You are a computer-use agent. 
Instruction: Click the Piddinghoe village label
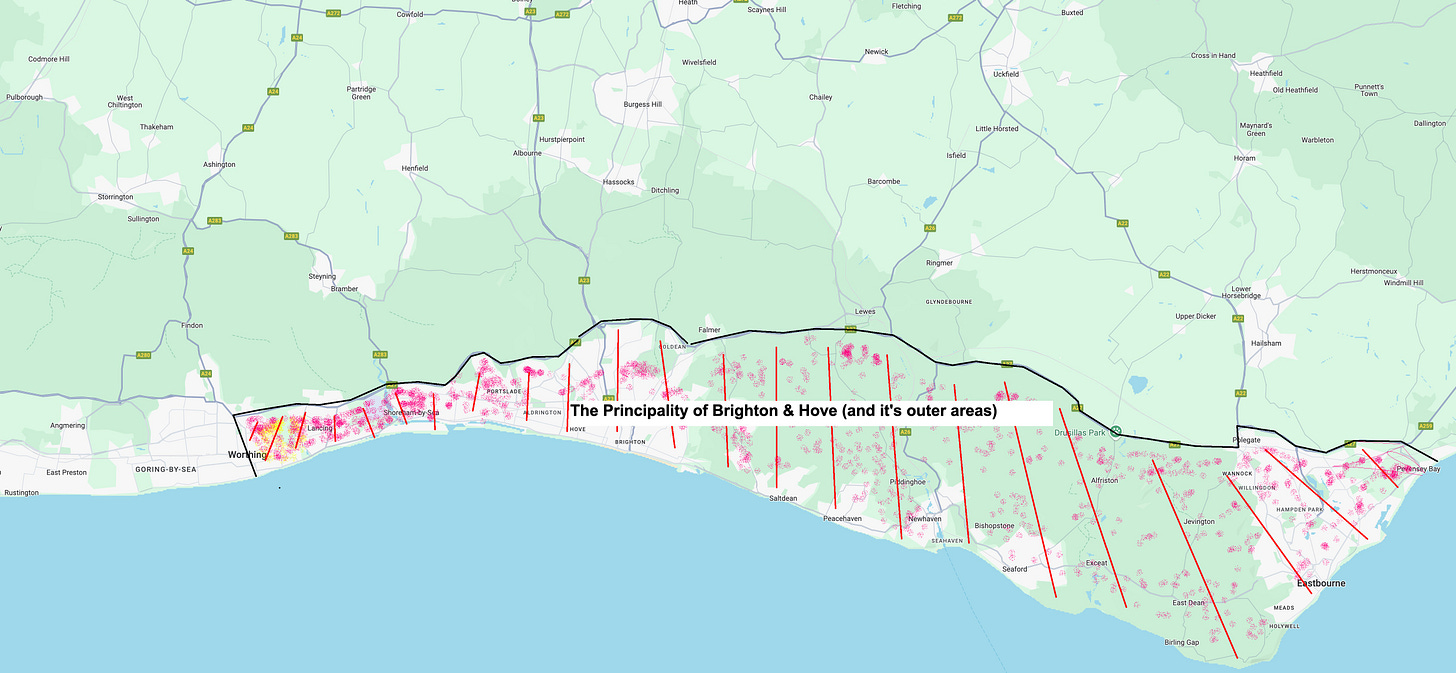point(908,482)
